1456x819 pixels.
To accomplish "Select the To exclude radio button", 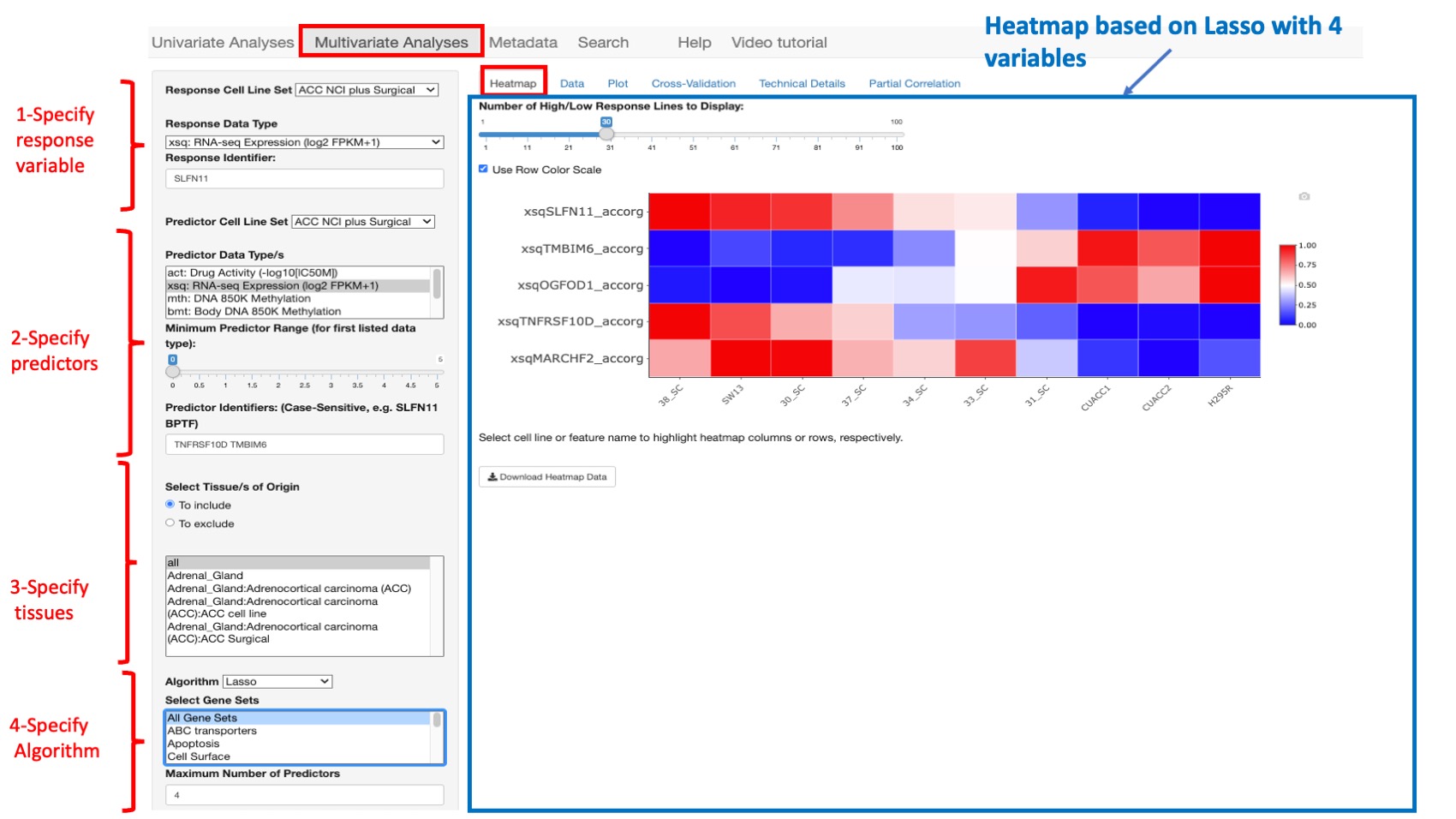I will coord(170,523).
